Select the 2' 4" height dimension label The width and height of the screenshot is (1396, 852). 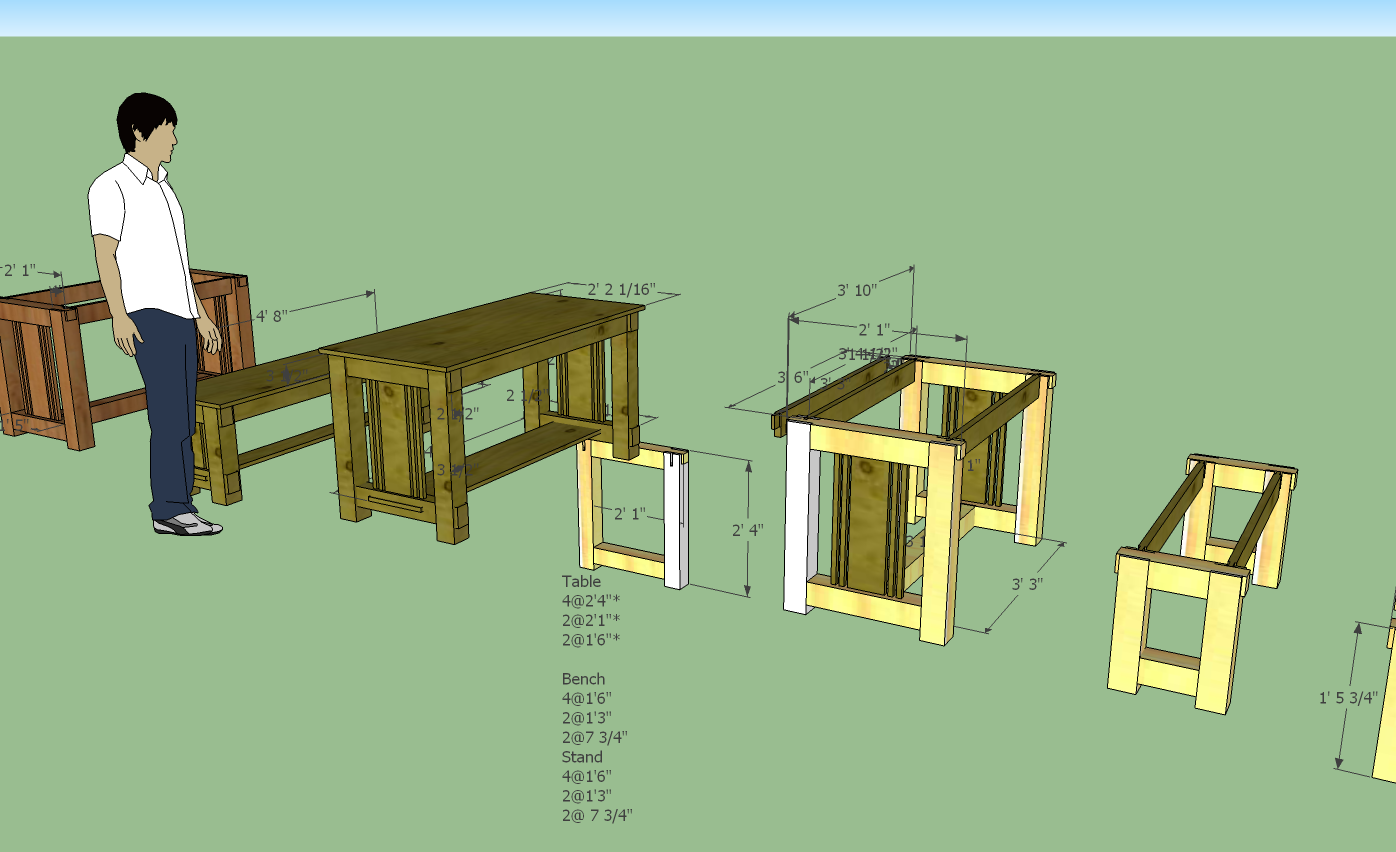748,531
